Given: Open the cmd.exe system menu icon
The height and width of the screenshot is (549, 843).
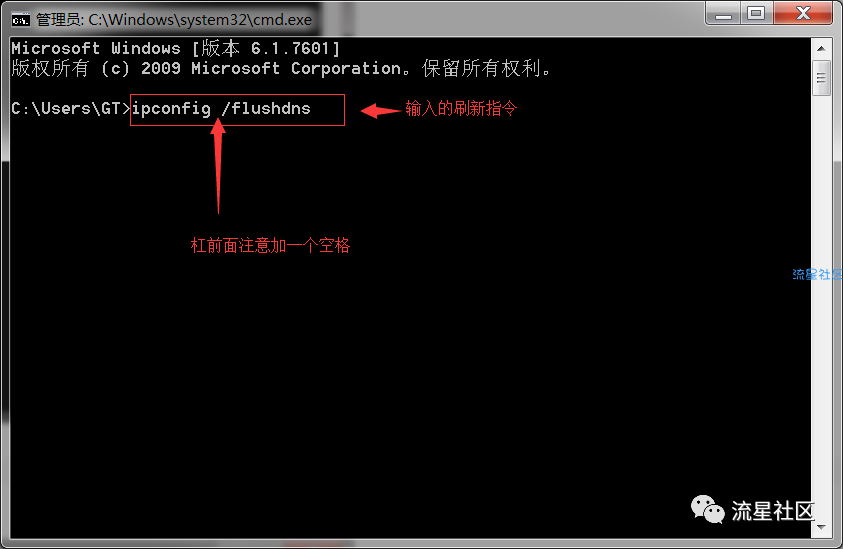Looking at the screenshot, I should pos(20,20).
